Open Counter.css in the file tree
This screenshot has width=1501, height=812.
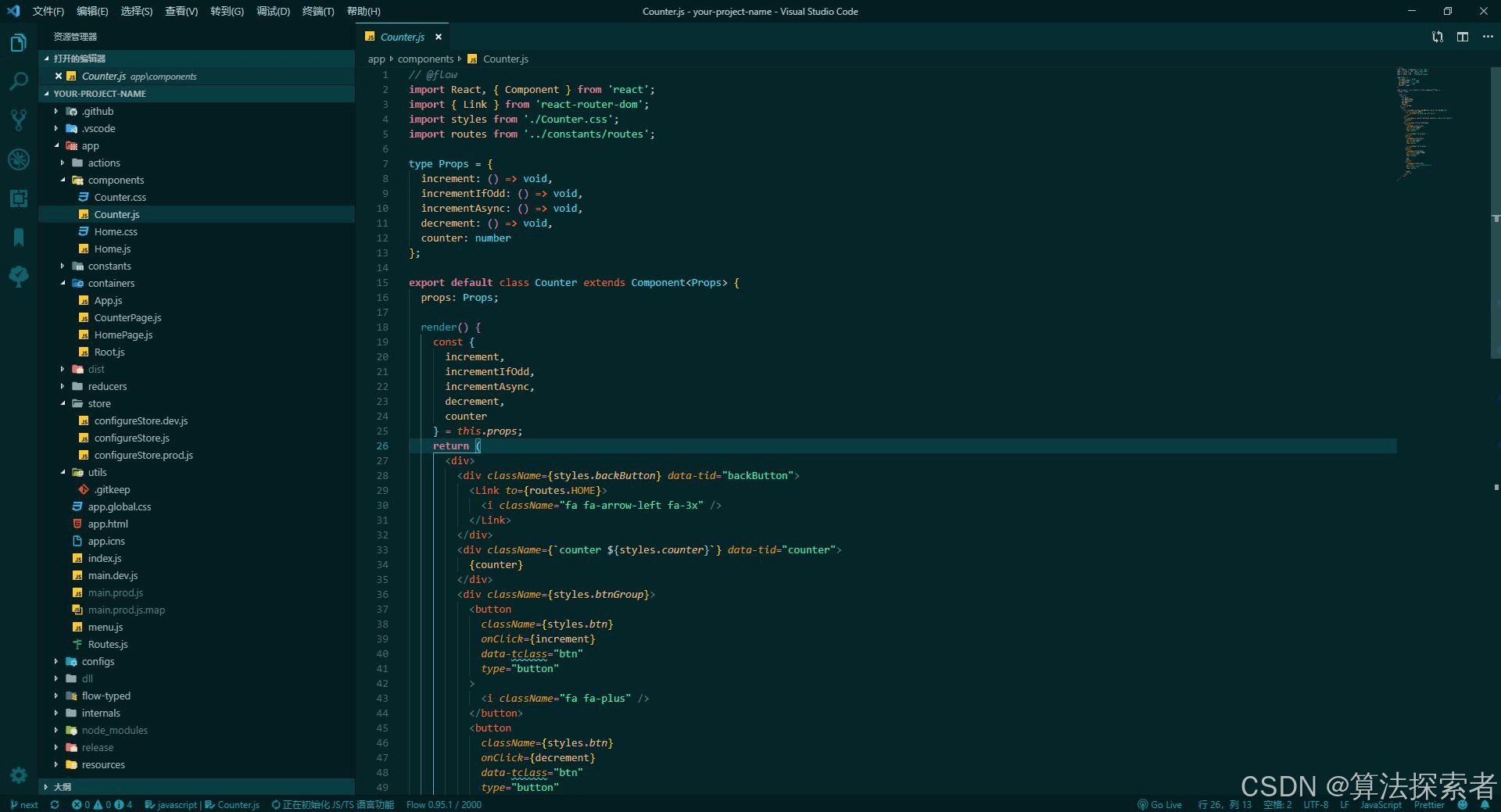(196, 197)
